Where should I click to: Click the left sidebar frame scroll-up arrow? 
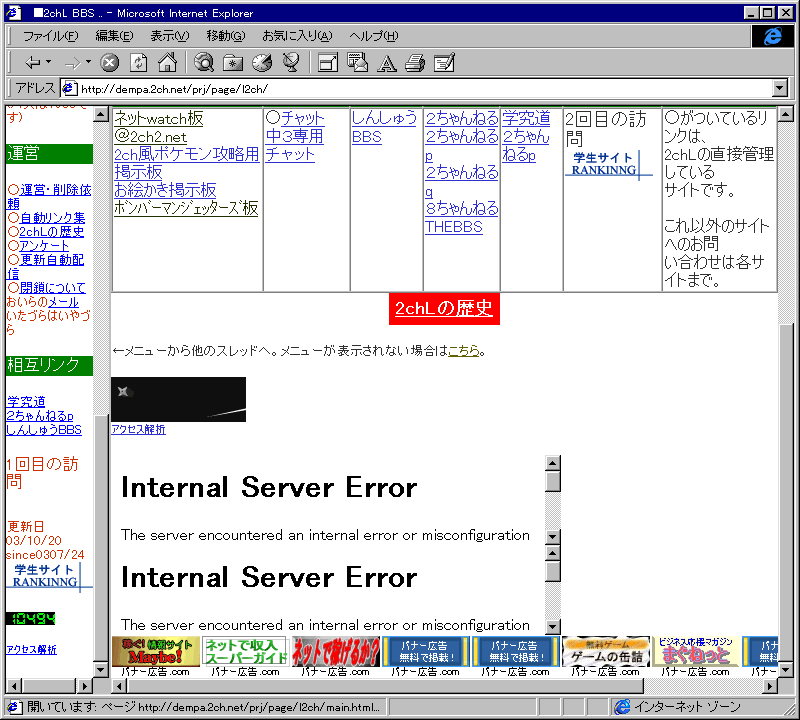click(101, 114)
